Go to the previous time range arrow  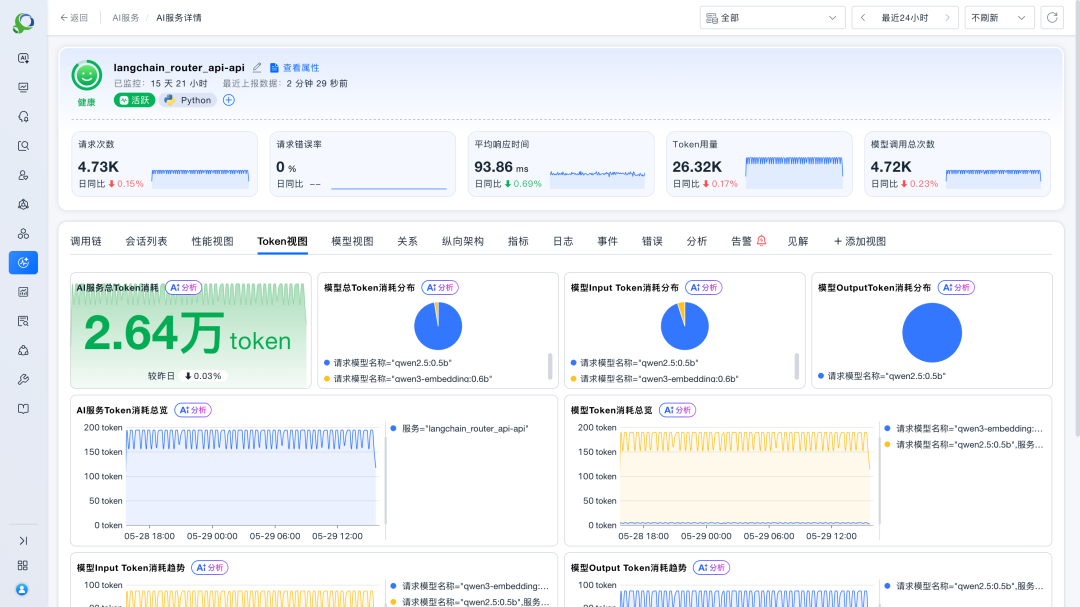click(x=863, y=18)
